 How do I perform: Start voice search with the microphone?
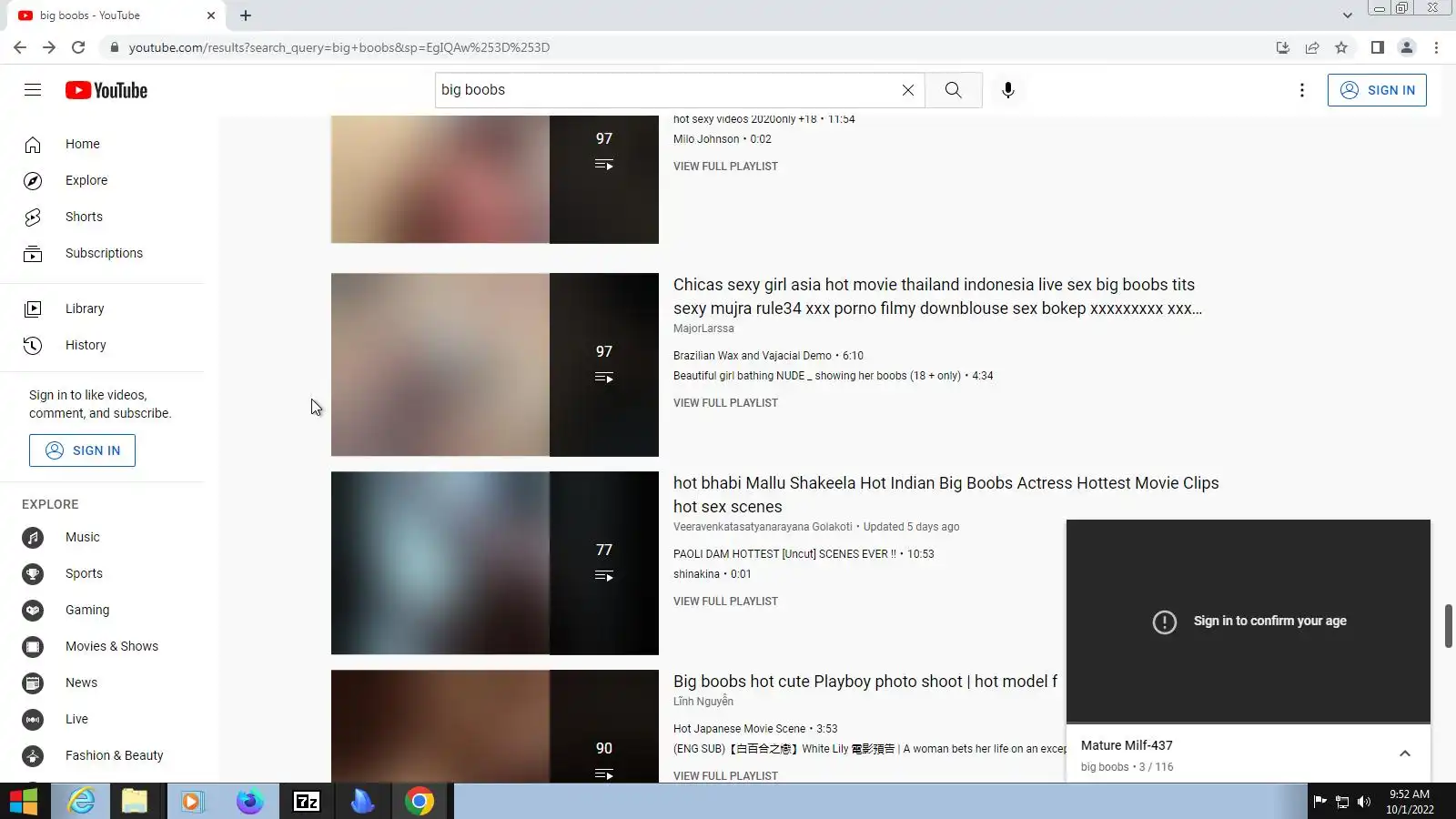click(x=1007, y=90)
